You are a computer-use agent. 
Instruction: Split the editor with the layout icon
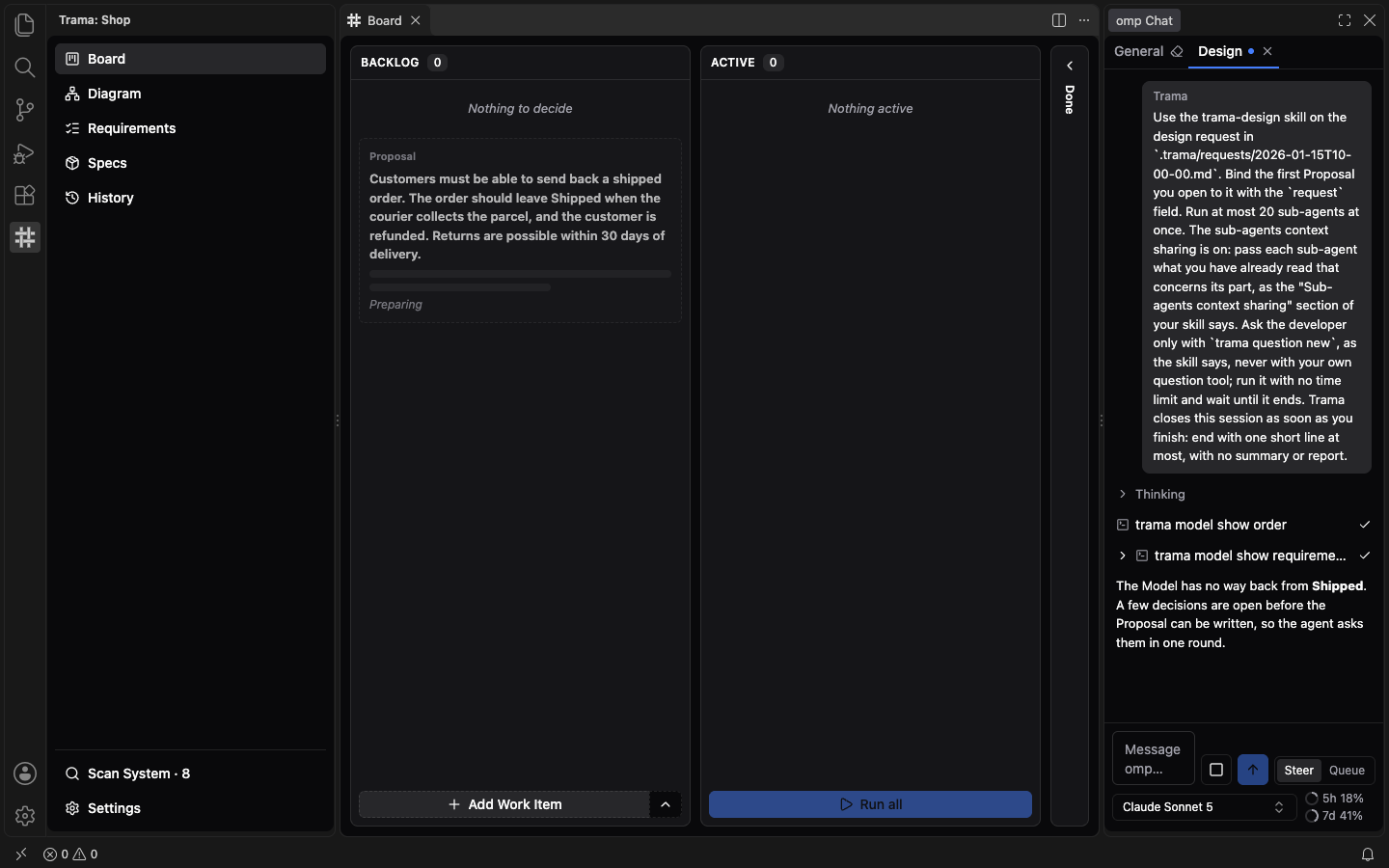pos(1059,20)
